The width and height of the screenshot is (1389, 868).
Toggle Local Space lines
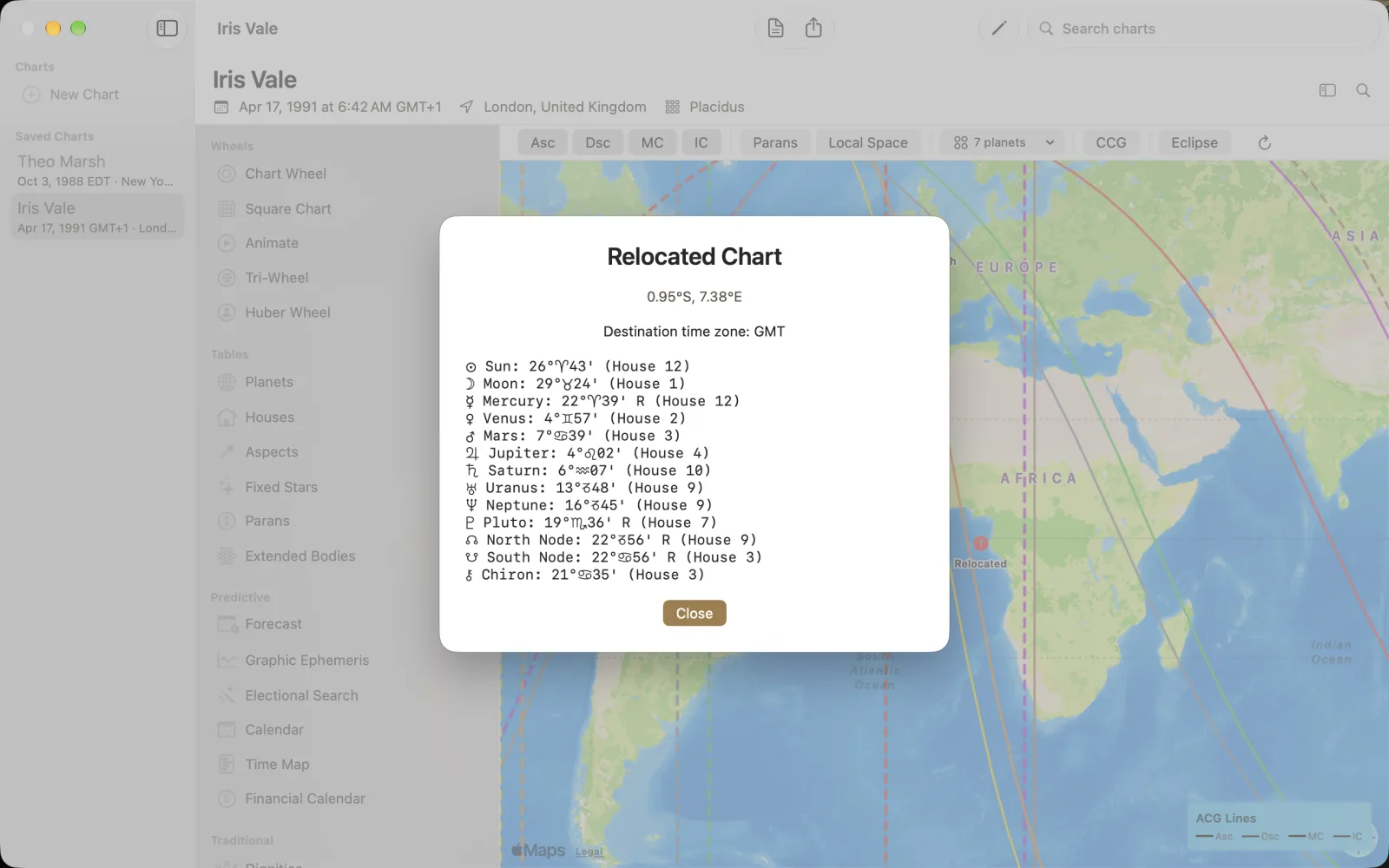tap(868, 142)
